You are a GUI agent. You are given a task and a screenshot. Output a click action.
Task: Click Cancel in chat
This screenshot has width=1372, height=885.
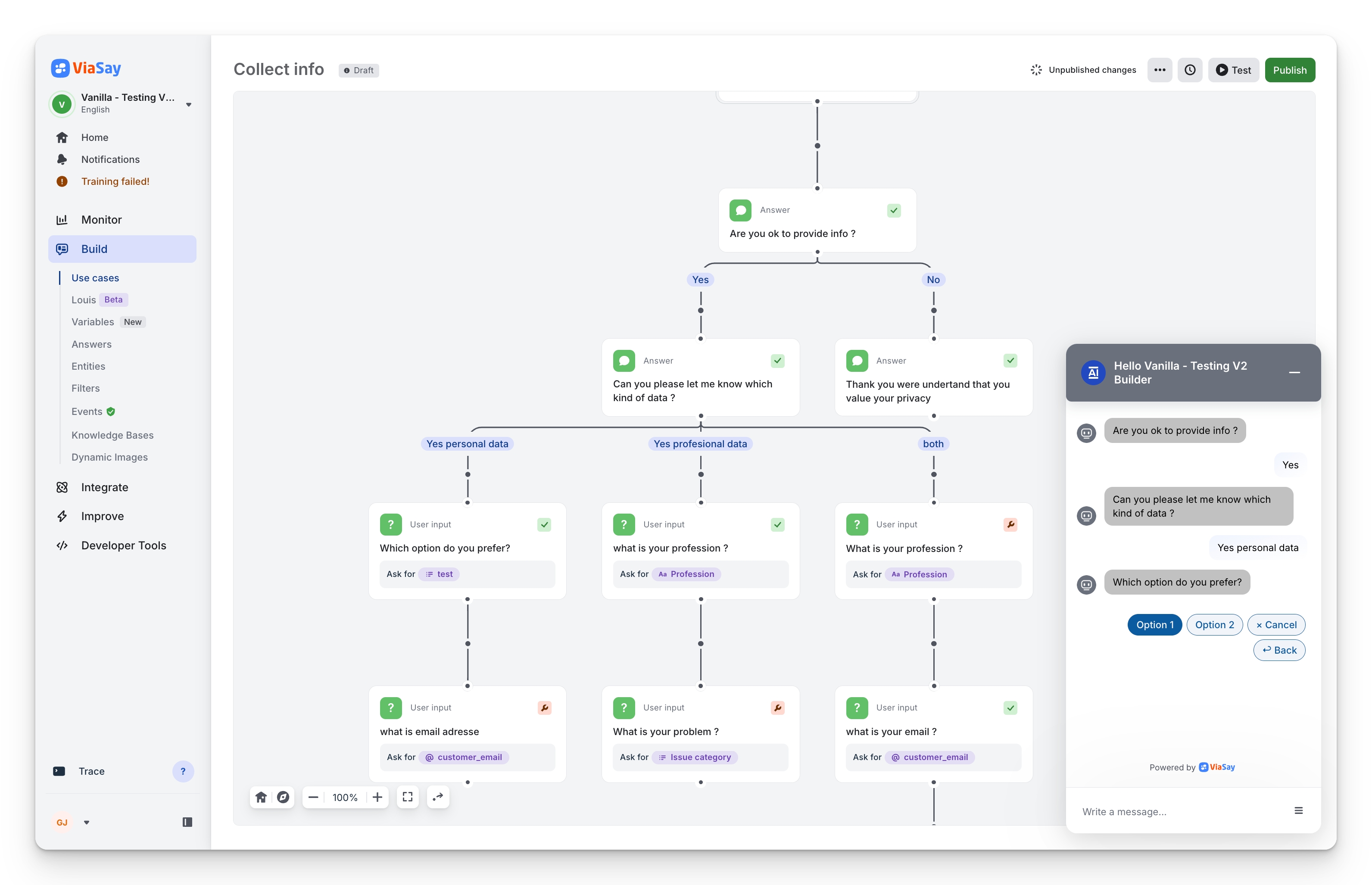(1276, 625)
